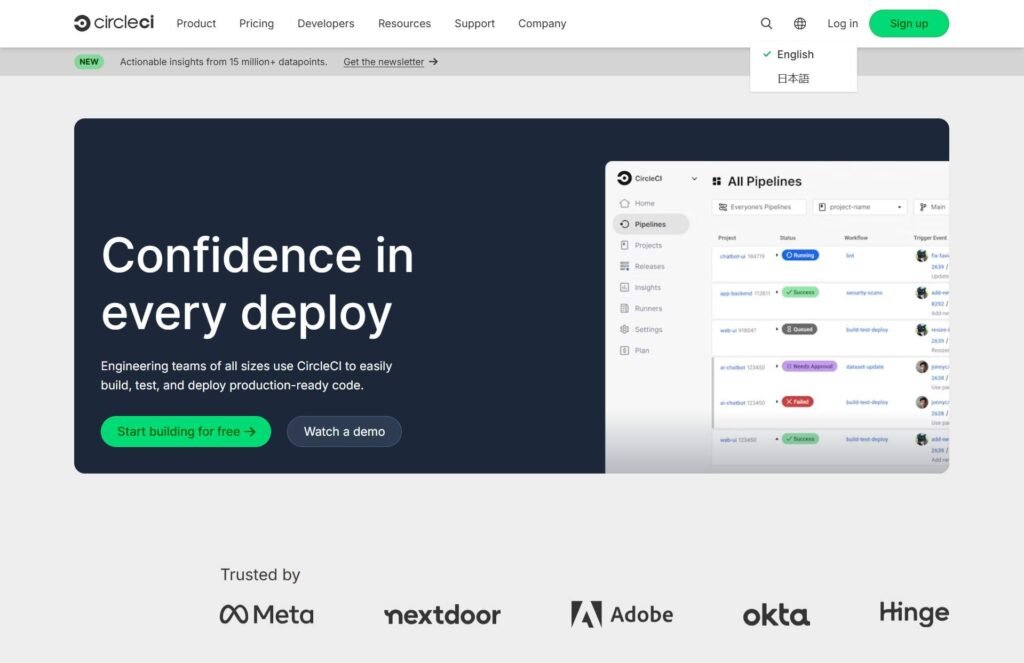Click the All Pipelines heading

pyautogui.click(x=765, y=182)
